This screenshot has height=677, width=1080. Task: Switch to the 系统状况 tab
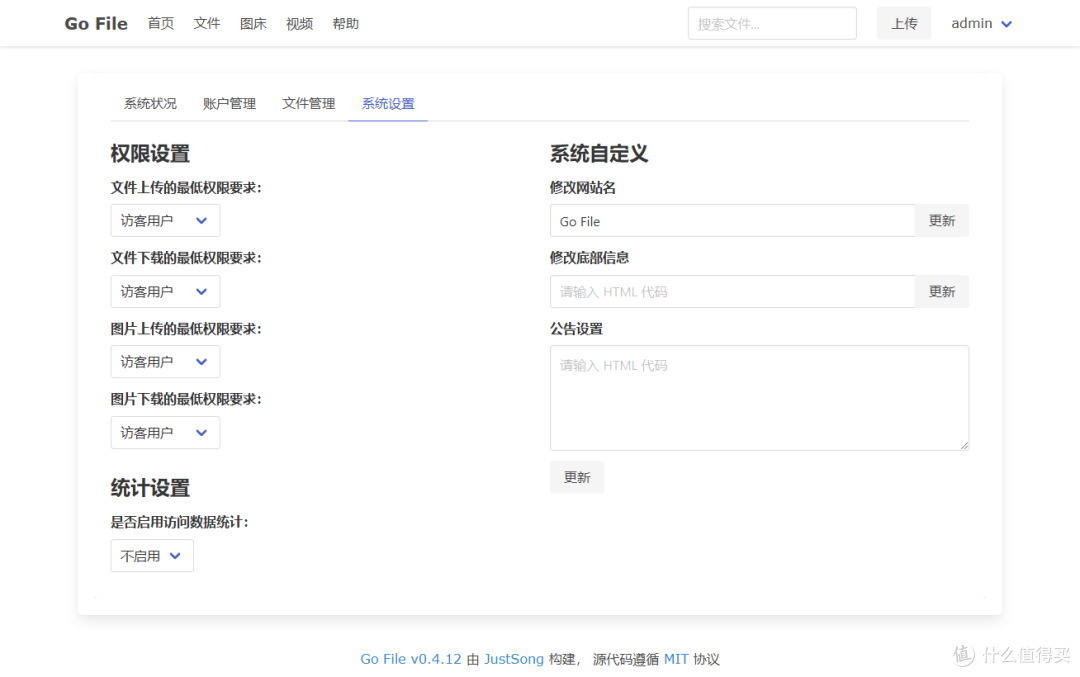(x=150, y=103)
